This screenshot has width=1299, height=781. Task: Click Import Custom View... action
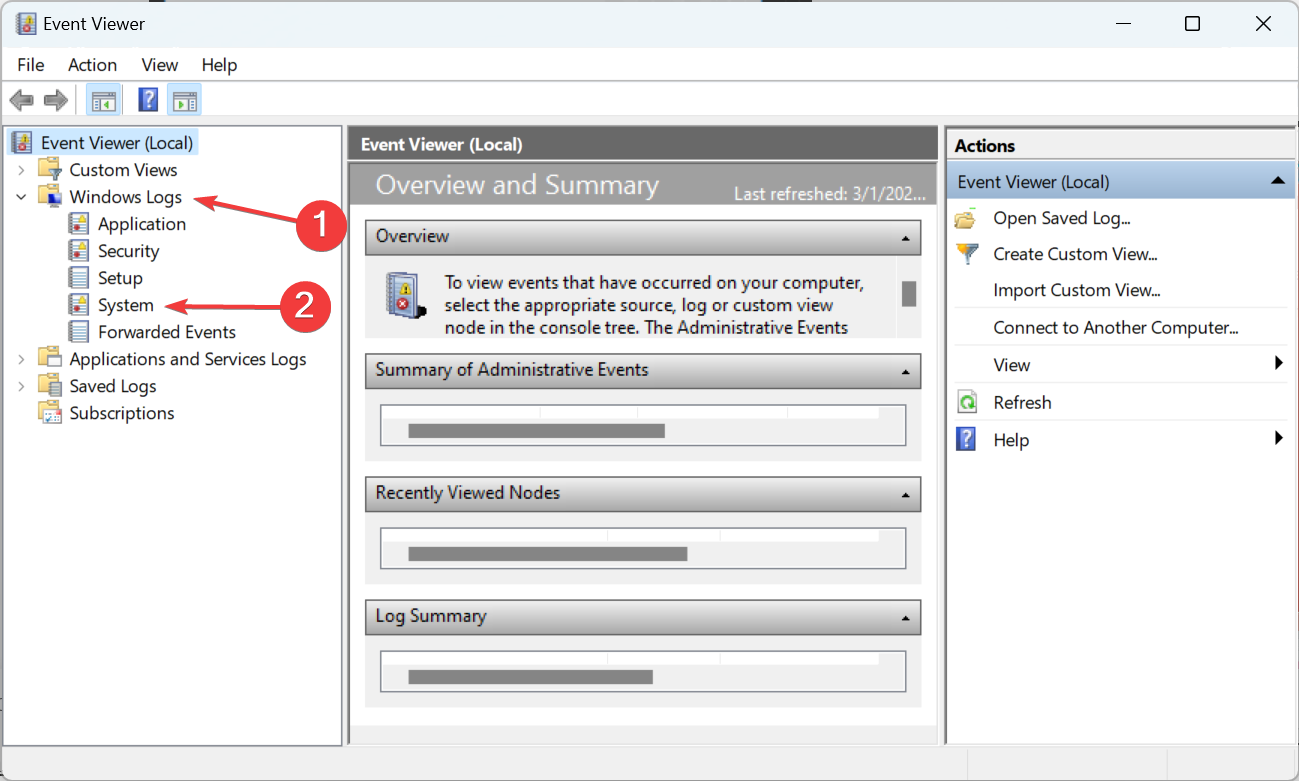click(1077, 290)
